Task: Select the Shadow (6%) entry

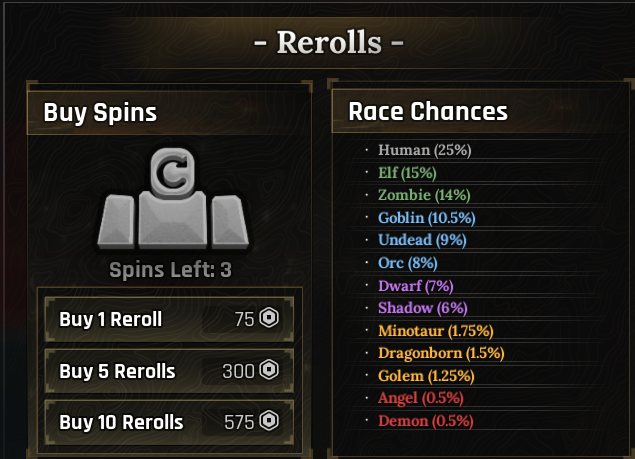Action: point(422,308)
